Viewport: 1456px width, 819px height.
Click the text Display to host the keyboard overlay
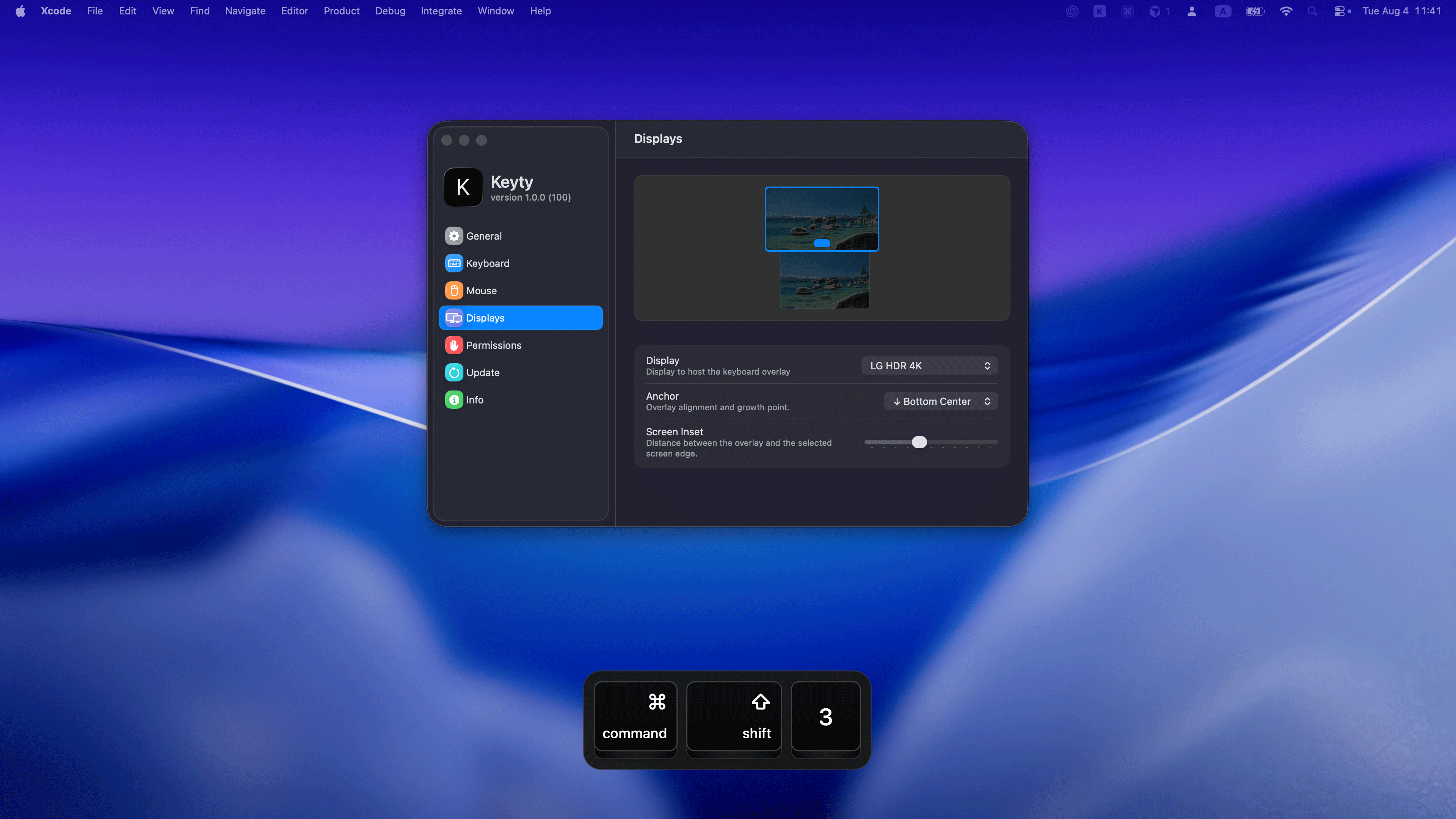pos(718,372)
